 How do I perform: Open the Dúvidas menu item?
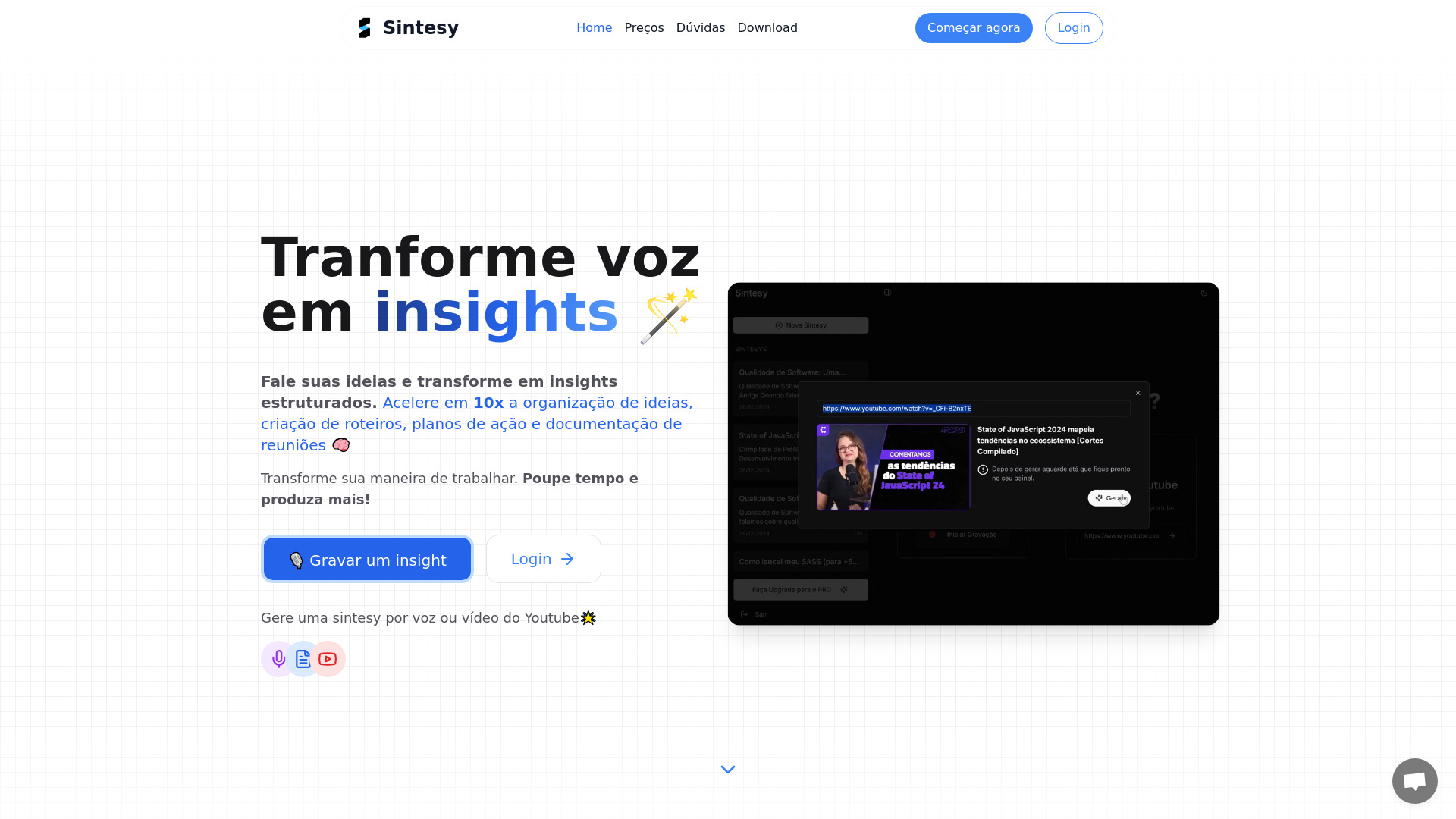(x=700, y=27)
